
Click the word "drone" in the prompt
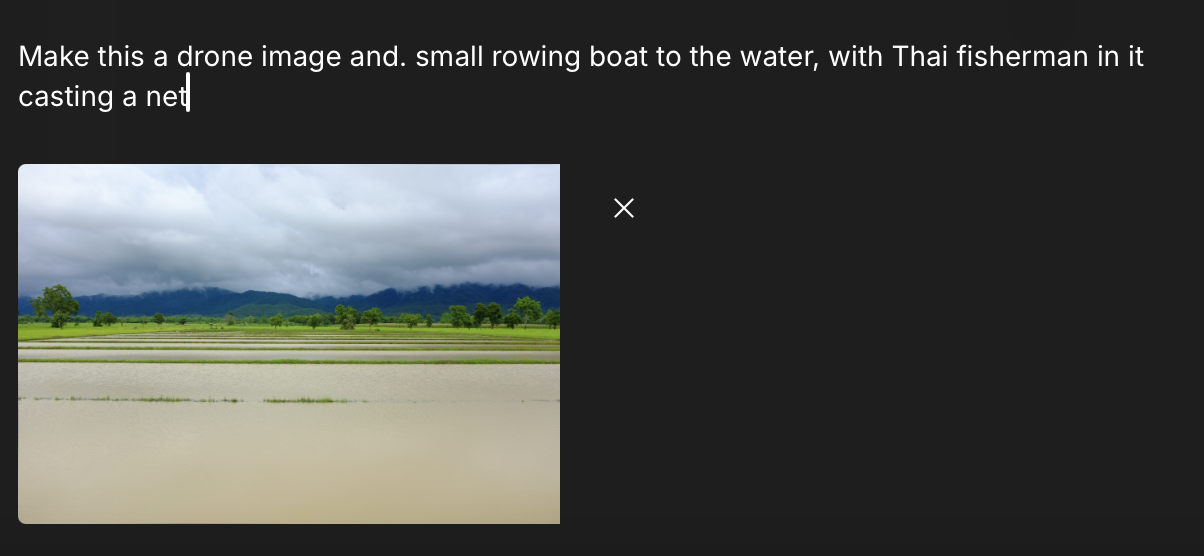coord(215,57)
